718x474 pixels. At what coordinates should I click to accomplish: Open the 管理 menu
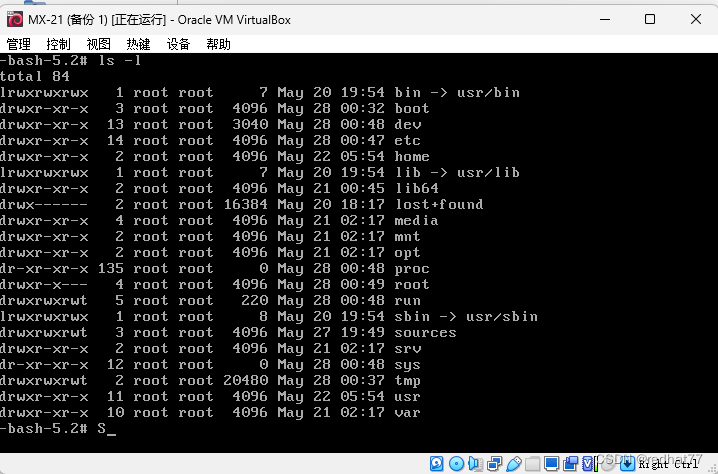(x=19, y=44)
